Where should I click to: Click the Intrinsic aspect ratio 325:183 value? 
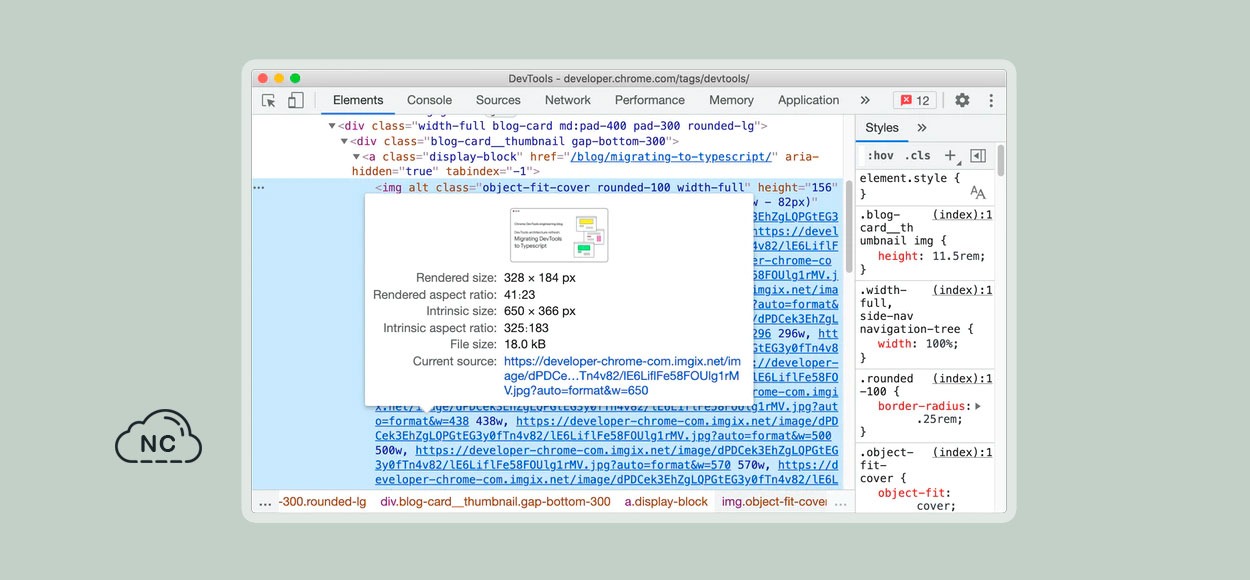pos(527,328)
